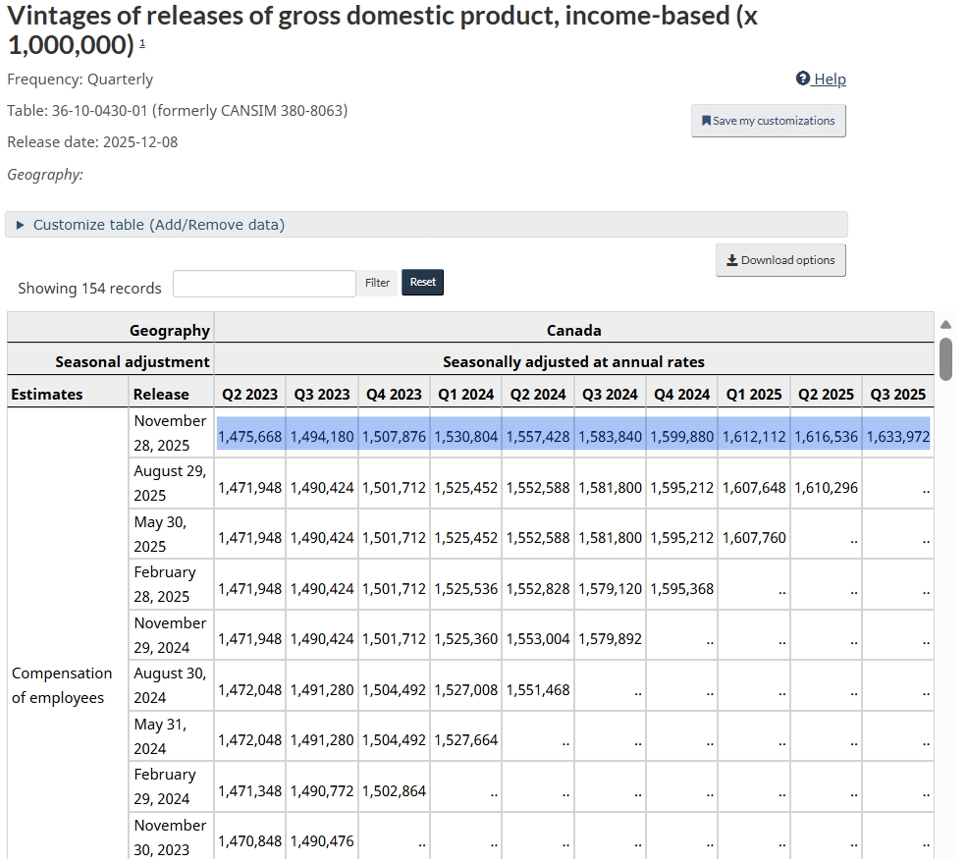957x859 pixels.
Task: Select the November 28, 2025 release cell
Action: point(169,432)
